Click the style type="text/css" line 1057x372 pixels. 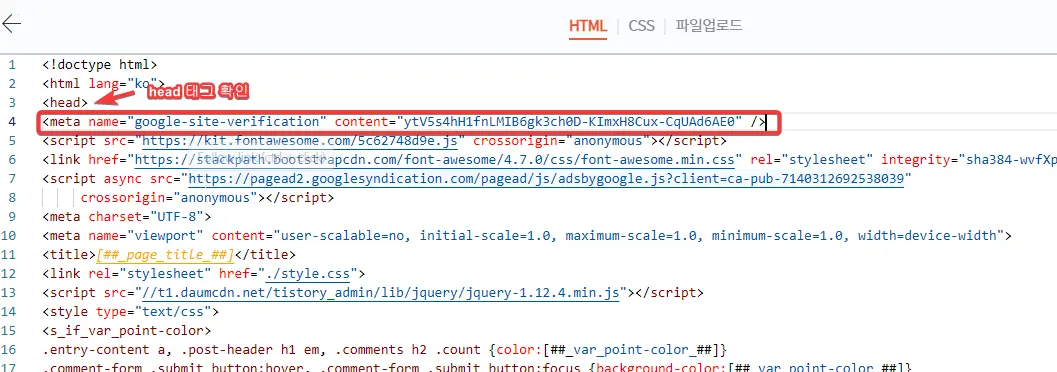(x=130, y=311)
